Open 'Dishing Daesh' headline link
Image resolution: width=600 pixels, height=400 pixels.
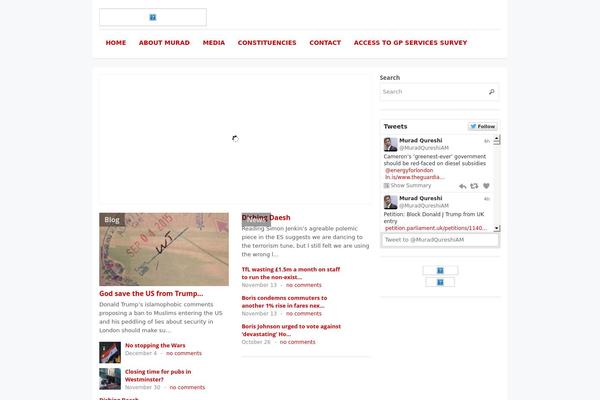coord(266,217)
